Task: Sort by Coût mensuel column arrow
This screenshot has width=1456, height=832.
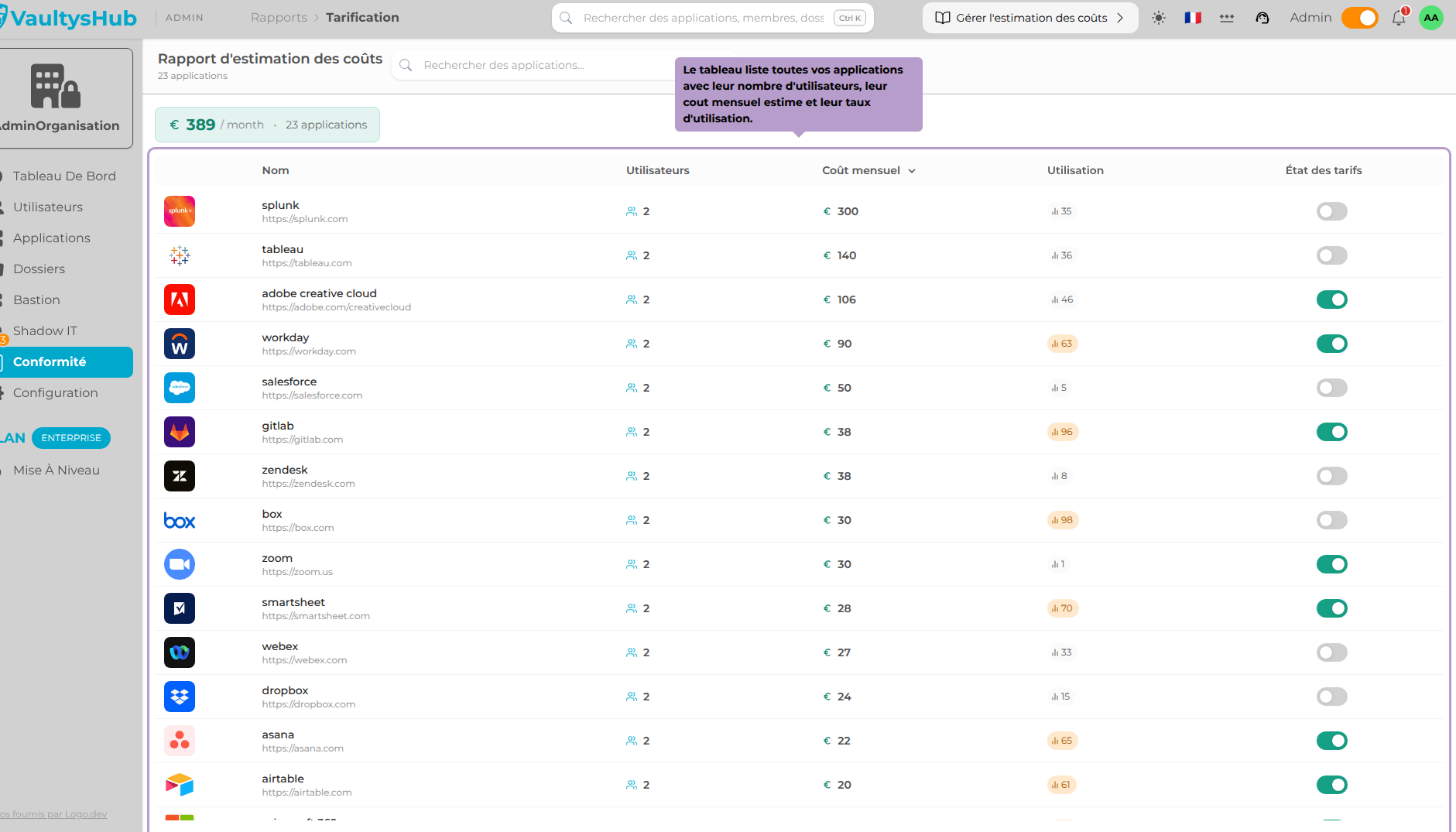Action: (x=912, y=171)
